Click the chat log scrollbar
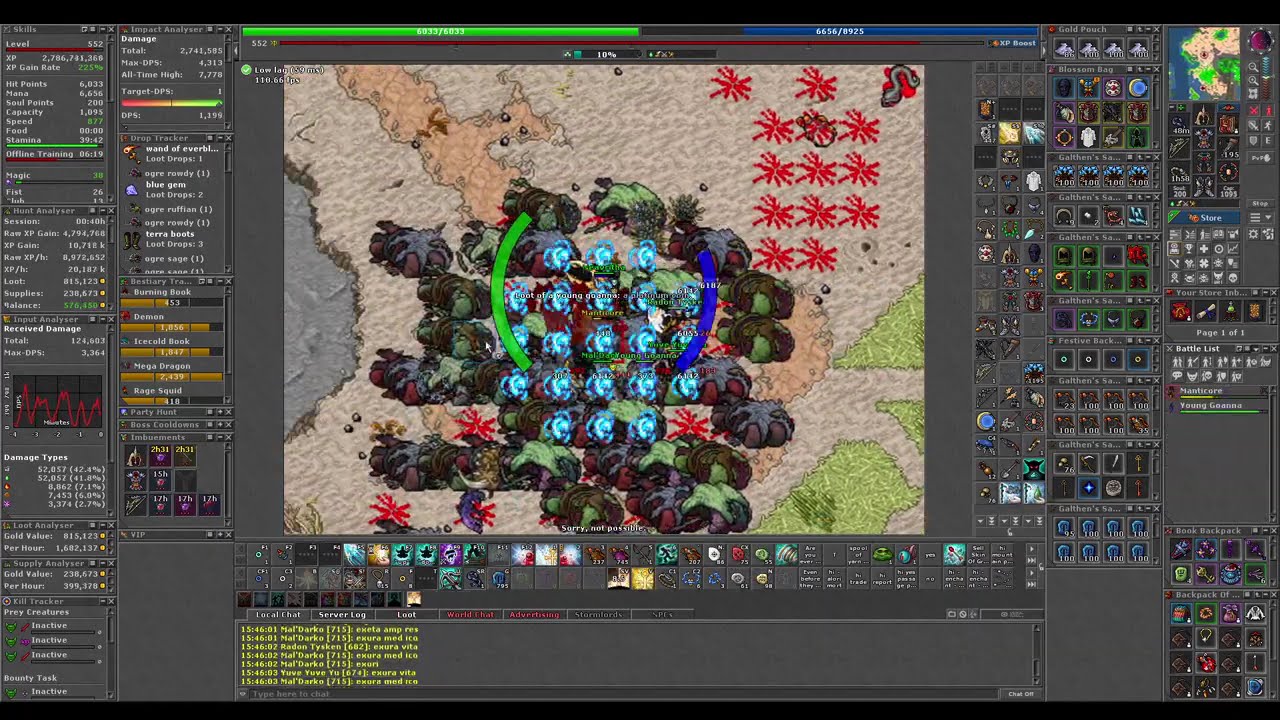The width and height of the screenshot is (1280, 720). [x=1036, y=654]
